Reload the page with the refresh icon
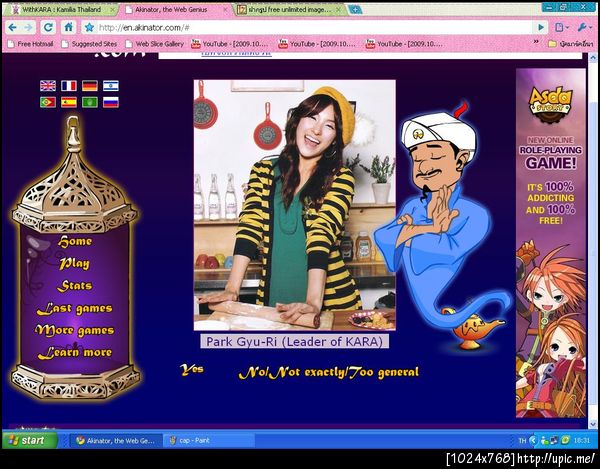Image resolution: width=600 pixels, height=469 pixels. (48, 28)
